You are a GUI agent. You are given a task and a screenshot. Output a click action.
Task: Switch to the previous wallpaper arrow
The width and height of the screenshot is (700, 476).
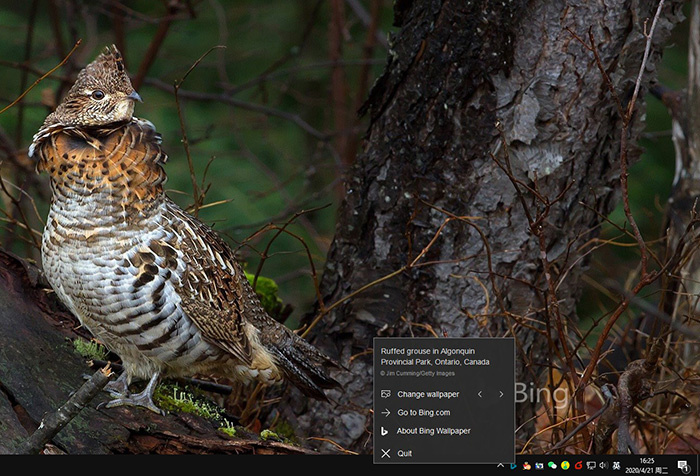tap(480, 394)
